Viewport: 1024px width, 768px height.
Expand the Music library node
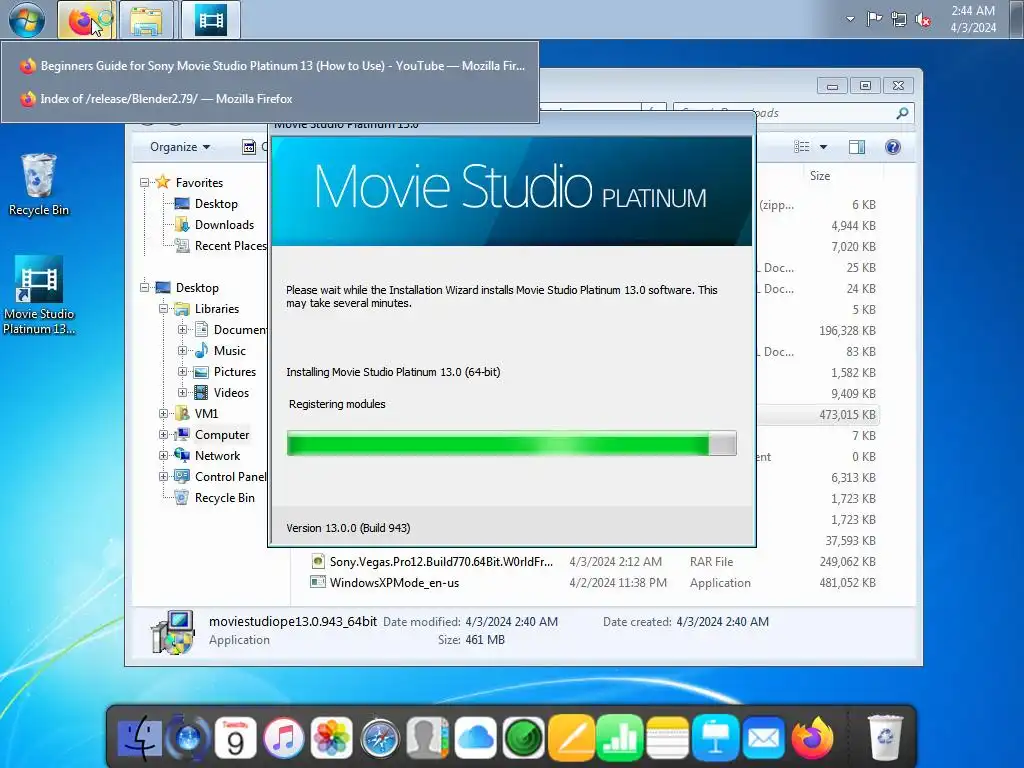(182, 351)
